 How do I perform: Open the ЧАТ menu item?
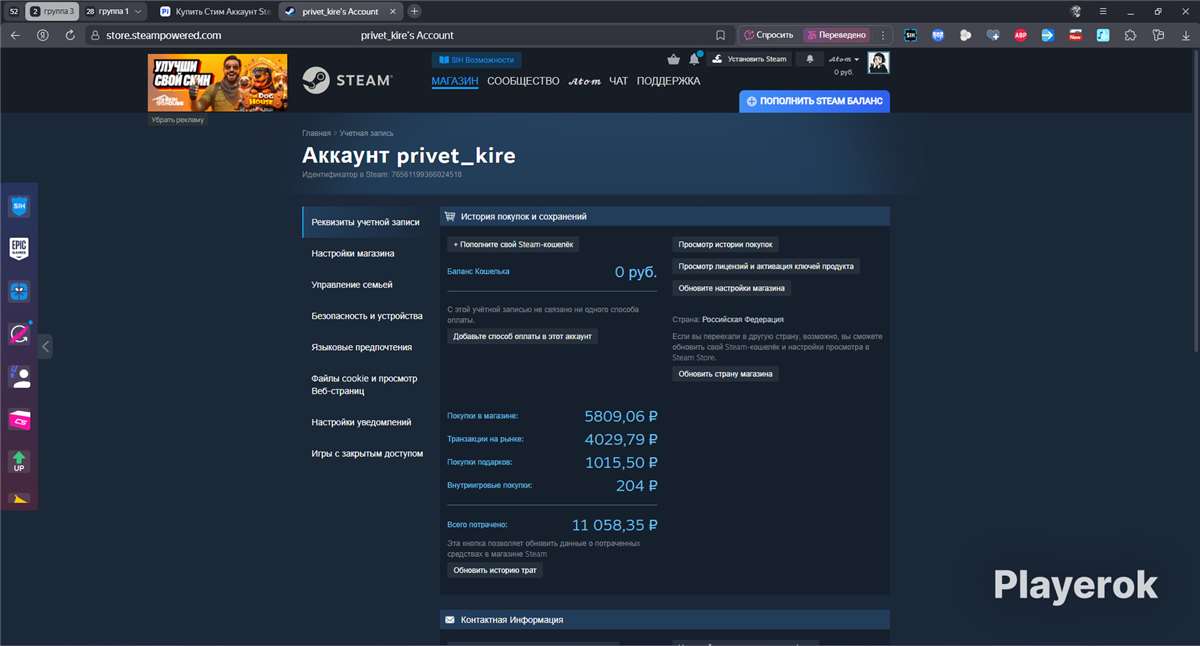(x=619, y=81)
